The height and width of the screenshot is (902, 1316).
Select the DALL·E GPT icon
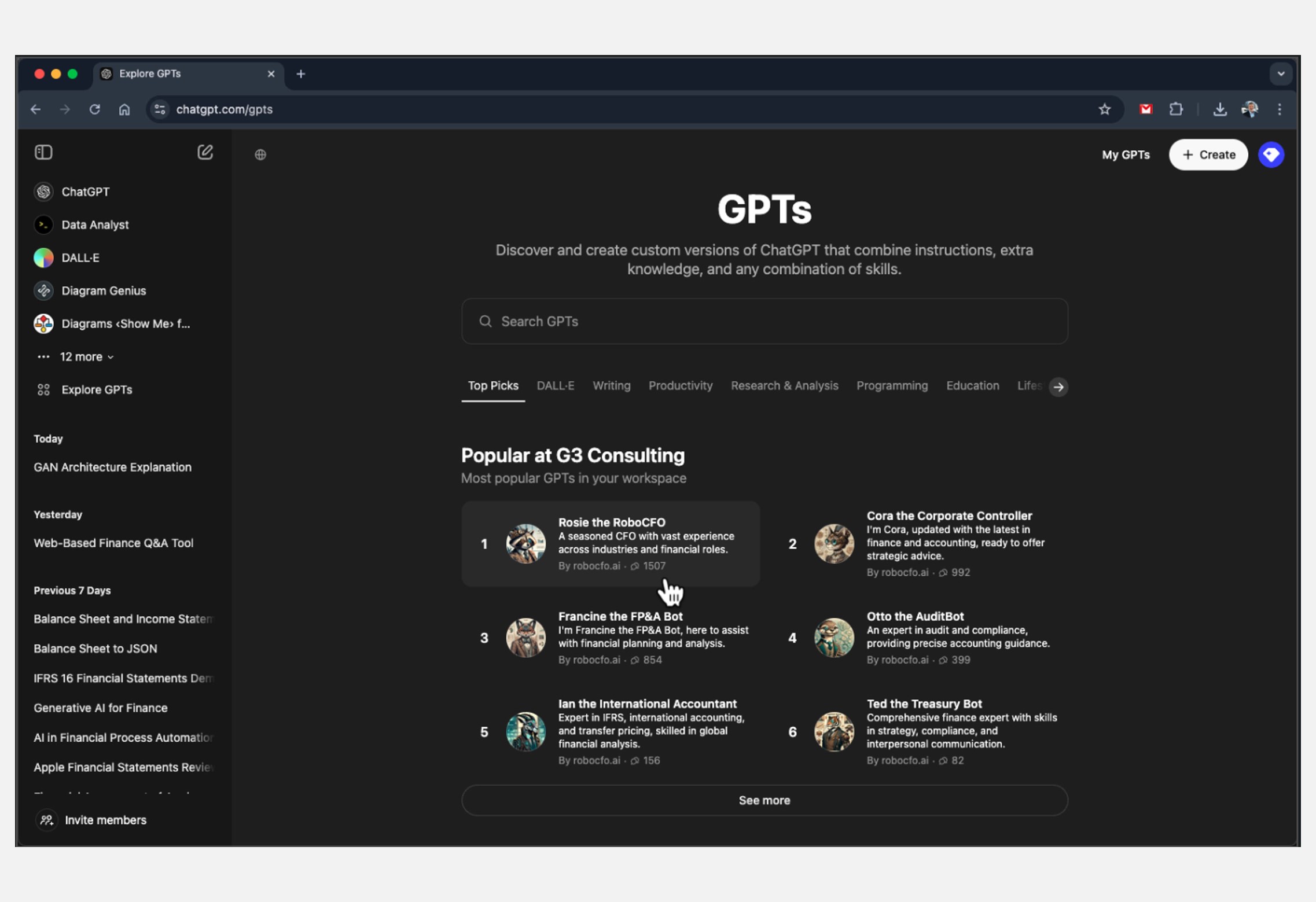tap(43, 258)
